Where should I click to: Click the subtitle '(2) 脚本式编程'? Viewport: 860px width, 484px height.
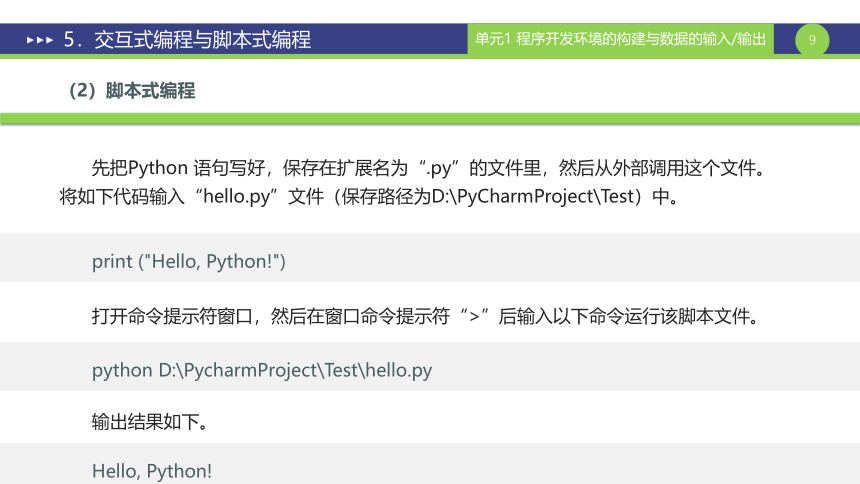point(132,91)
